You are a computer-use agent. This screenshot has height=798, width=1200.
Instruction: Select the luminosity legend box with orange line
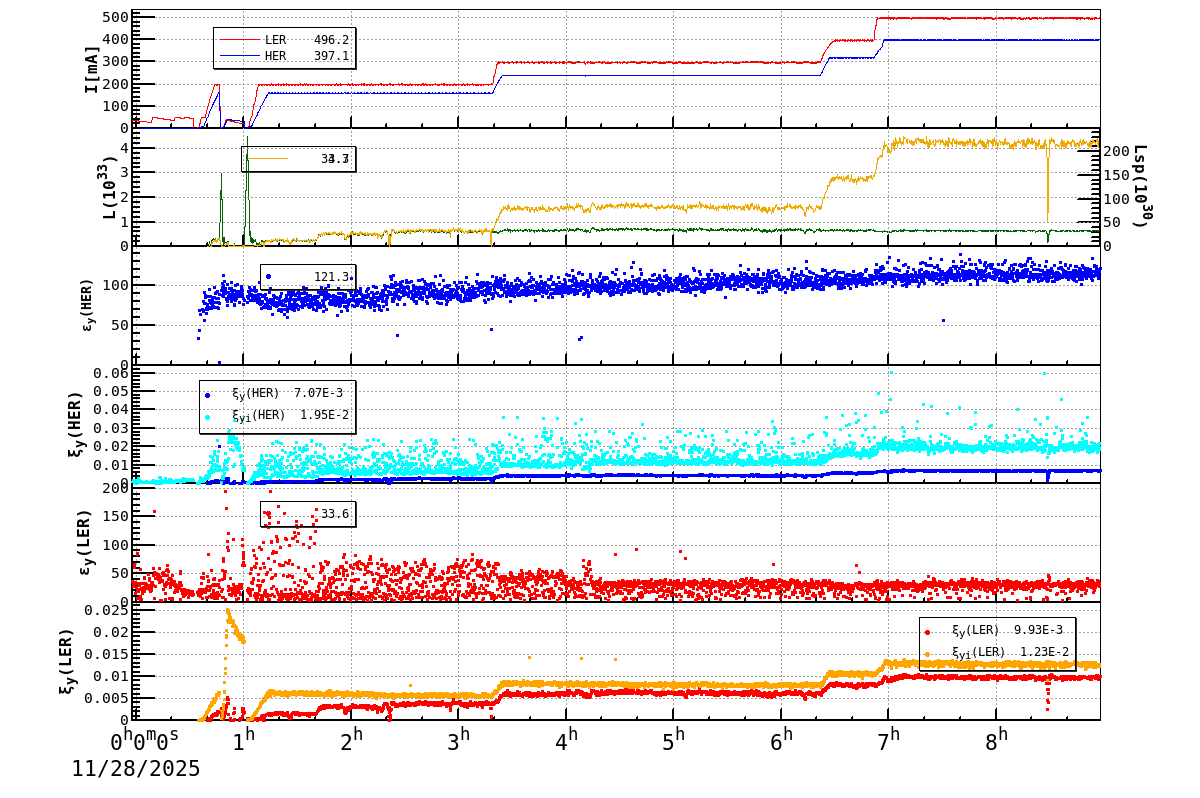pyautogui.click(x=298, y=158)
